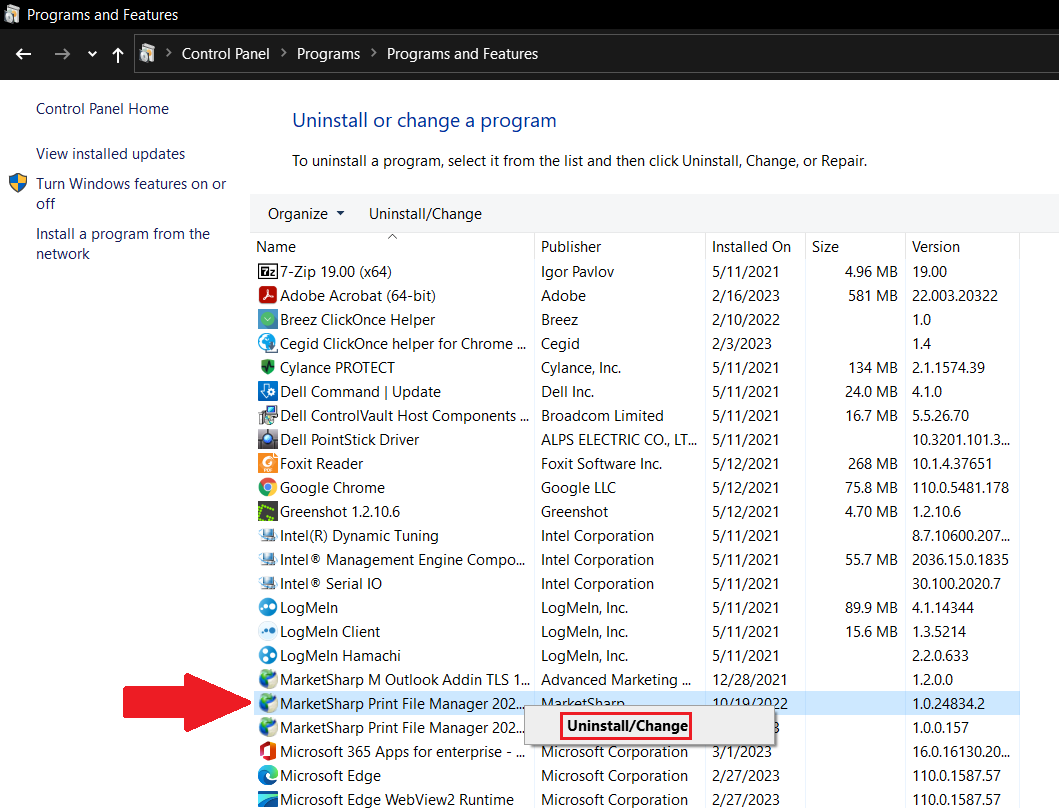Image resolution: width=1059 pixels, height=808 pixels.
Task: Open the recent locations dropdown arrow
Action: click(x=93, y=55)
